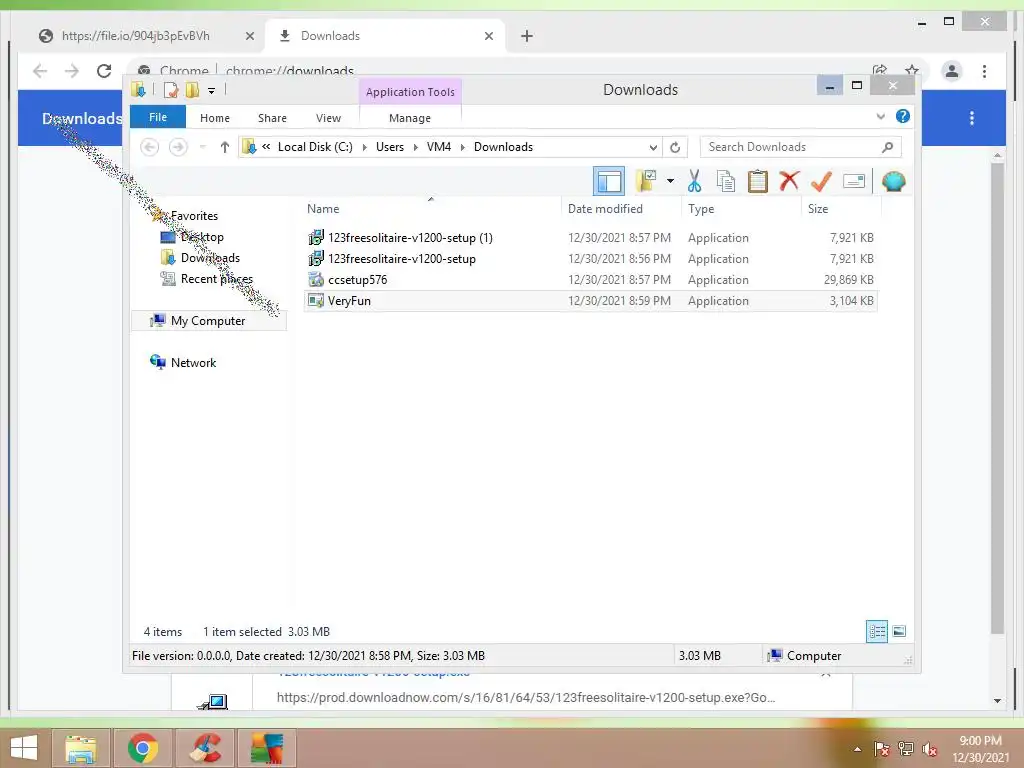
Task: Open the File ribbon tab
Action: tap(158, 117)
